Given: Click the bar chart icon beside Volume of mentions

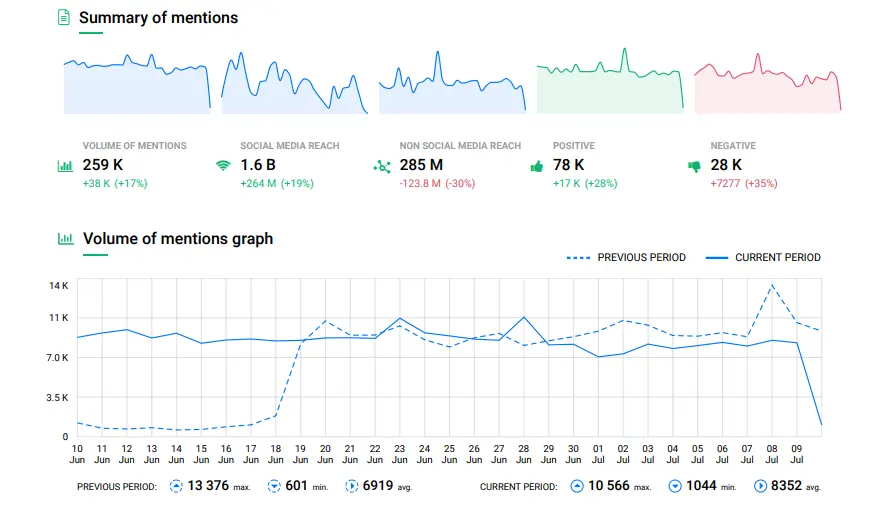Looking at the screenshot, I should (65, 167).
